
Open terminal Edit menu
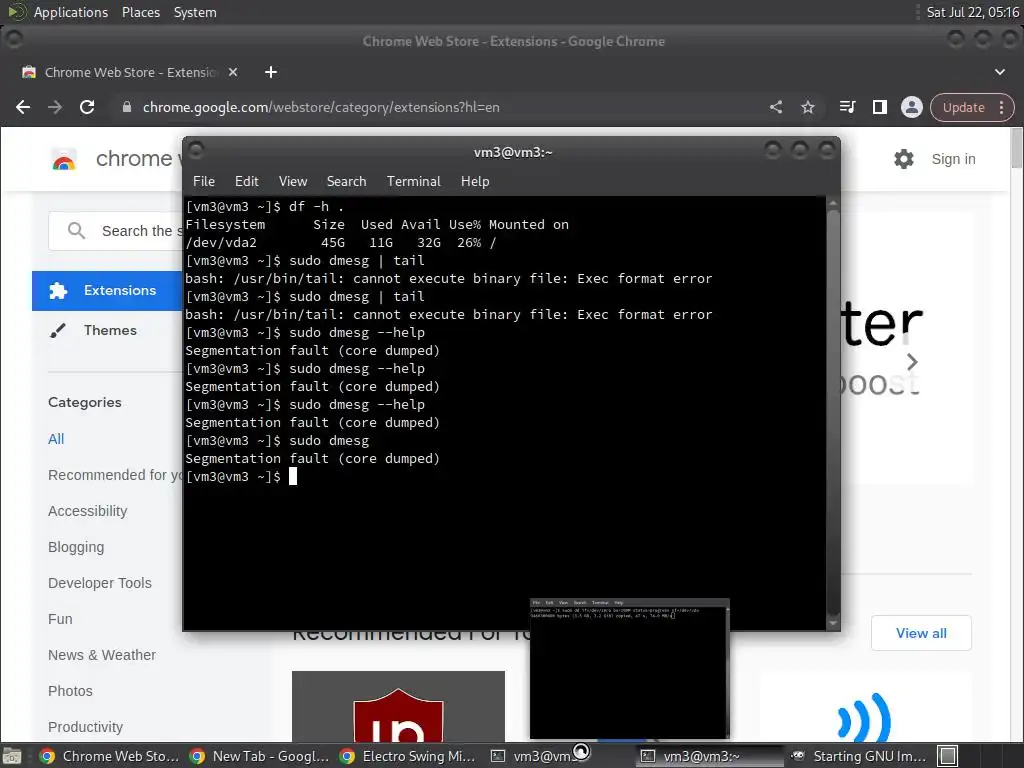247,181
